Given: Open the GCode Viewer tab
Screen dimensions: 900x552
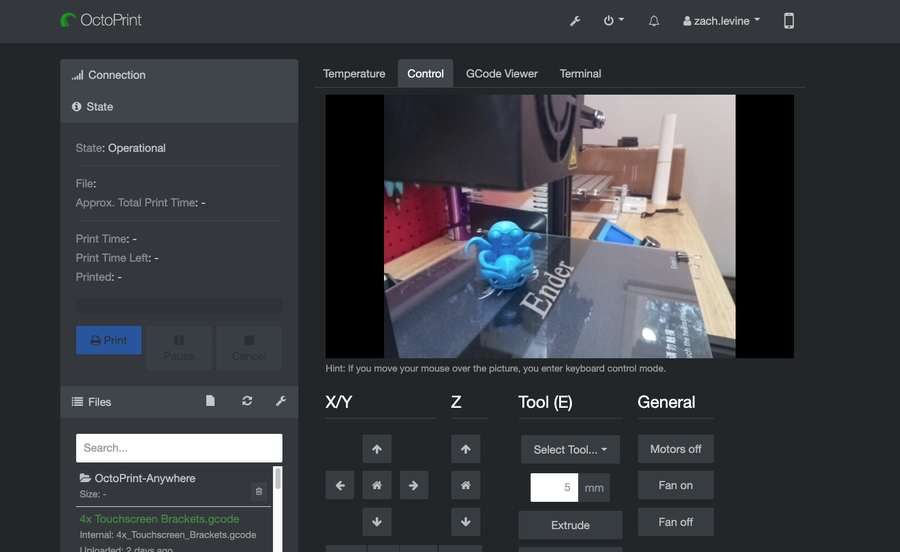Looking at the screenshot, I should coord(501,74).
